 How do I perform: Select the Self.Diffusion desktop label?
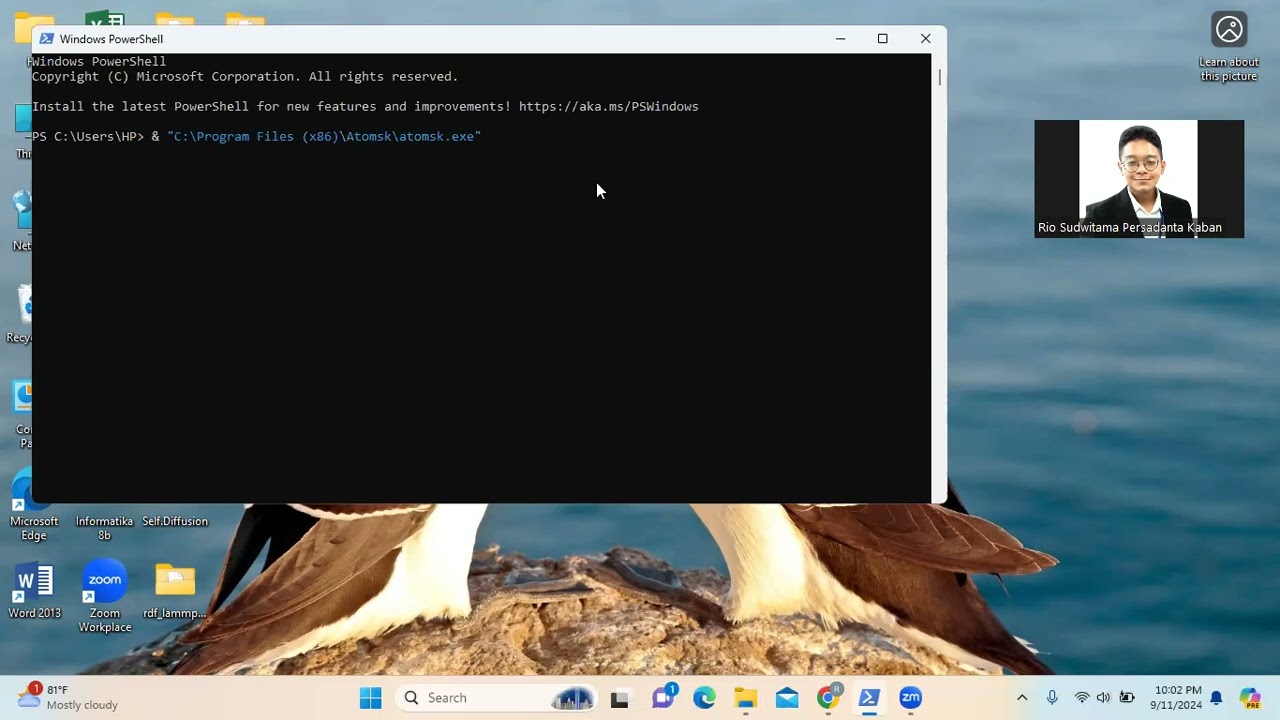pos(175,521)
